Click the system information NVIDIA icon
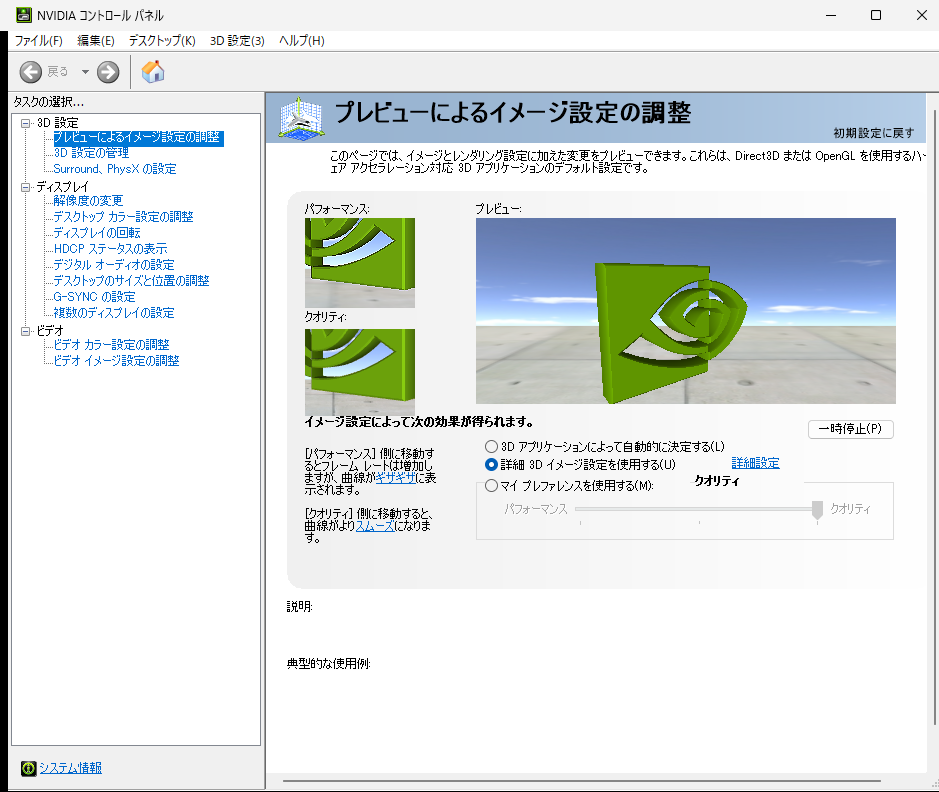 point(28,768)
